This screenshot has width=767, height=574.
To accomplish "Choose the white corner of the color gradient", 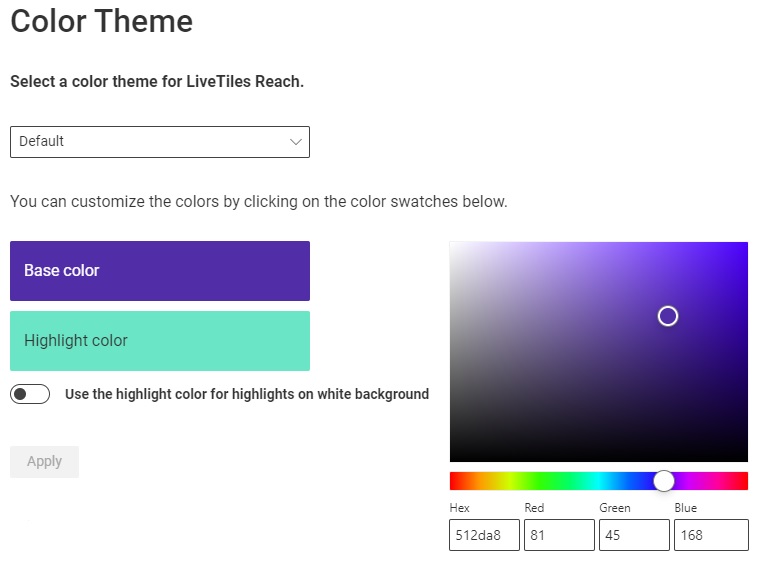I will (x=455, y=247).
